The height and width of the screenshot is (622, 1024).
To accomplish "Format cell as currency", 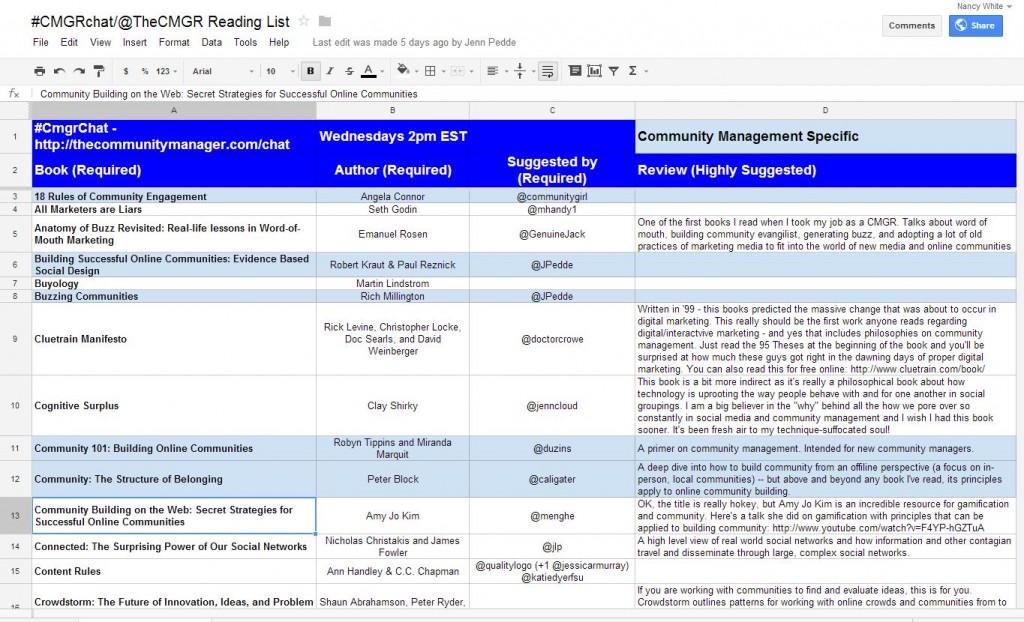I will (125, 71).
